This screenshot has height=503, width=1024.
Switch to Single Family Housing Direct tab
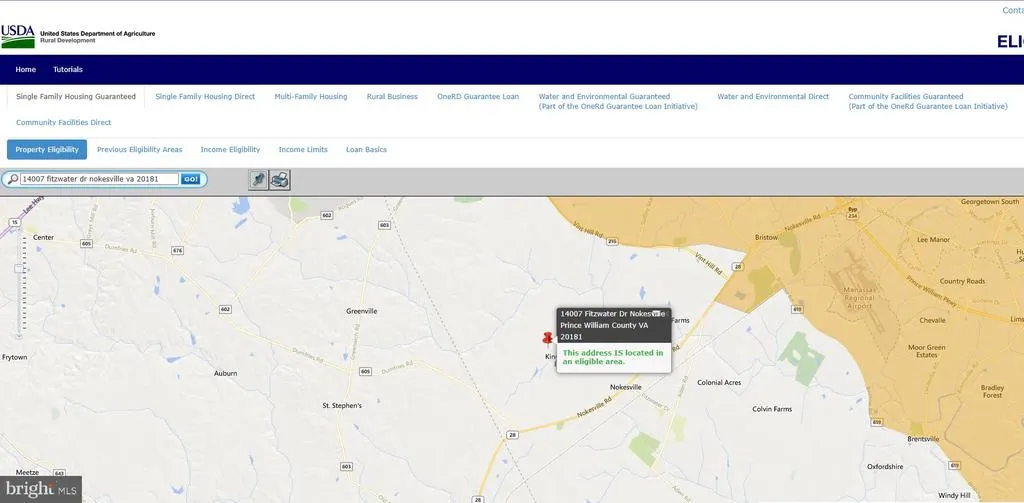coord(205,96)
